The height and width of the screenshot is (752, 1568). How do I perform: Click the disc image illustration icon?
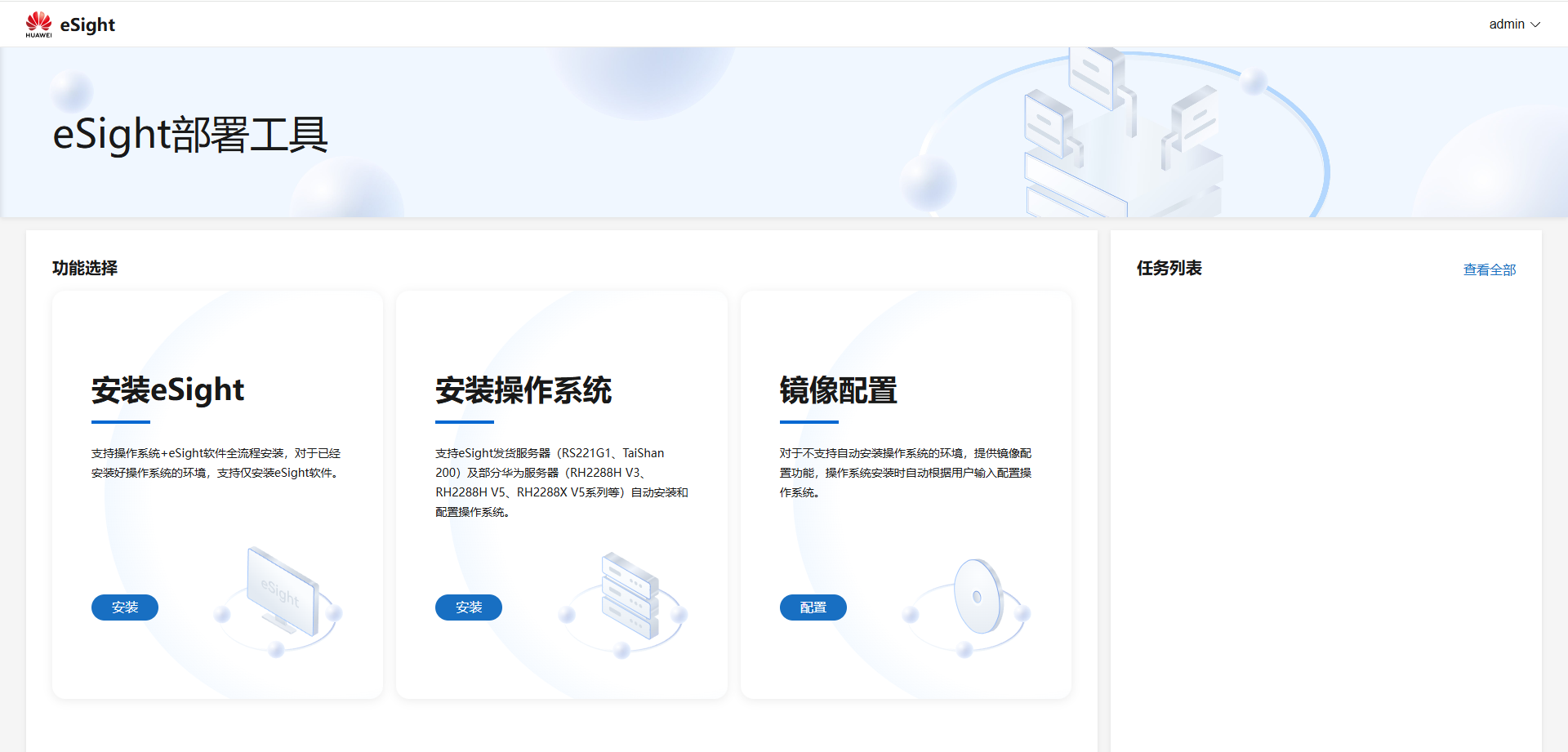tap(977, 597)
